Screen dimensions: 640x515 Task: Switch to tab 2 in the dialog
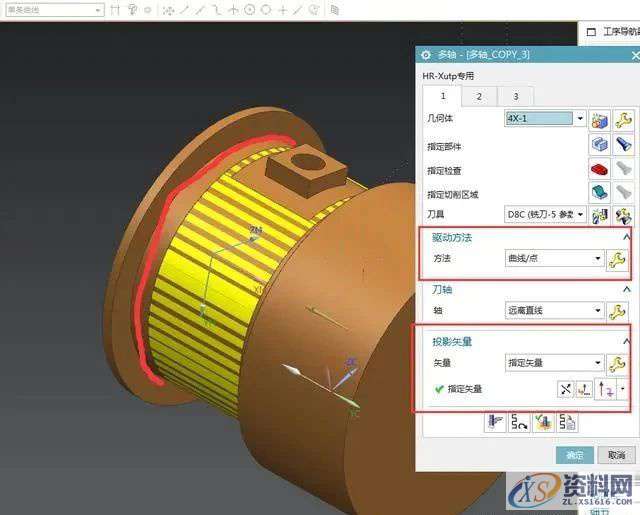478,97
